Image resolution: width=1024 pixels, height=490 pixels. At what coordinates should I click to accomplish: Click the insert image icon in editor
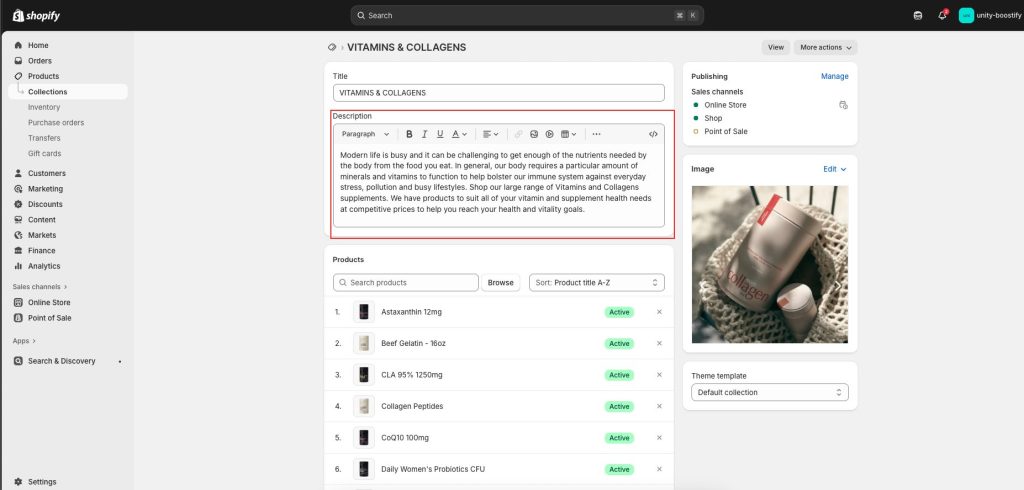click(x=534, y=134)
